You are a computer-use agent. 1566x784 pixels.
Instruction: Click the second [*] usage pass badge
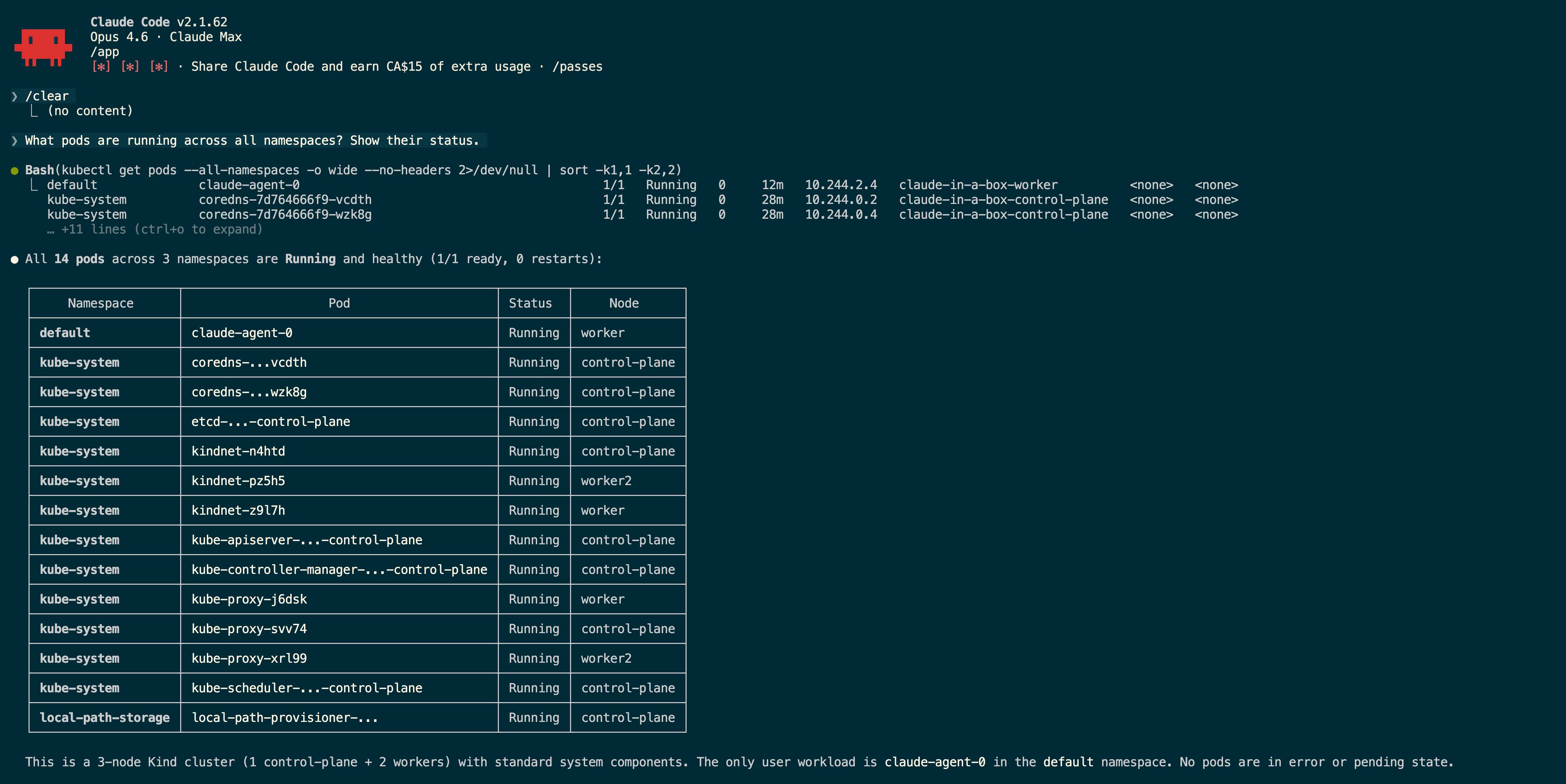tap(130, 67)
